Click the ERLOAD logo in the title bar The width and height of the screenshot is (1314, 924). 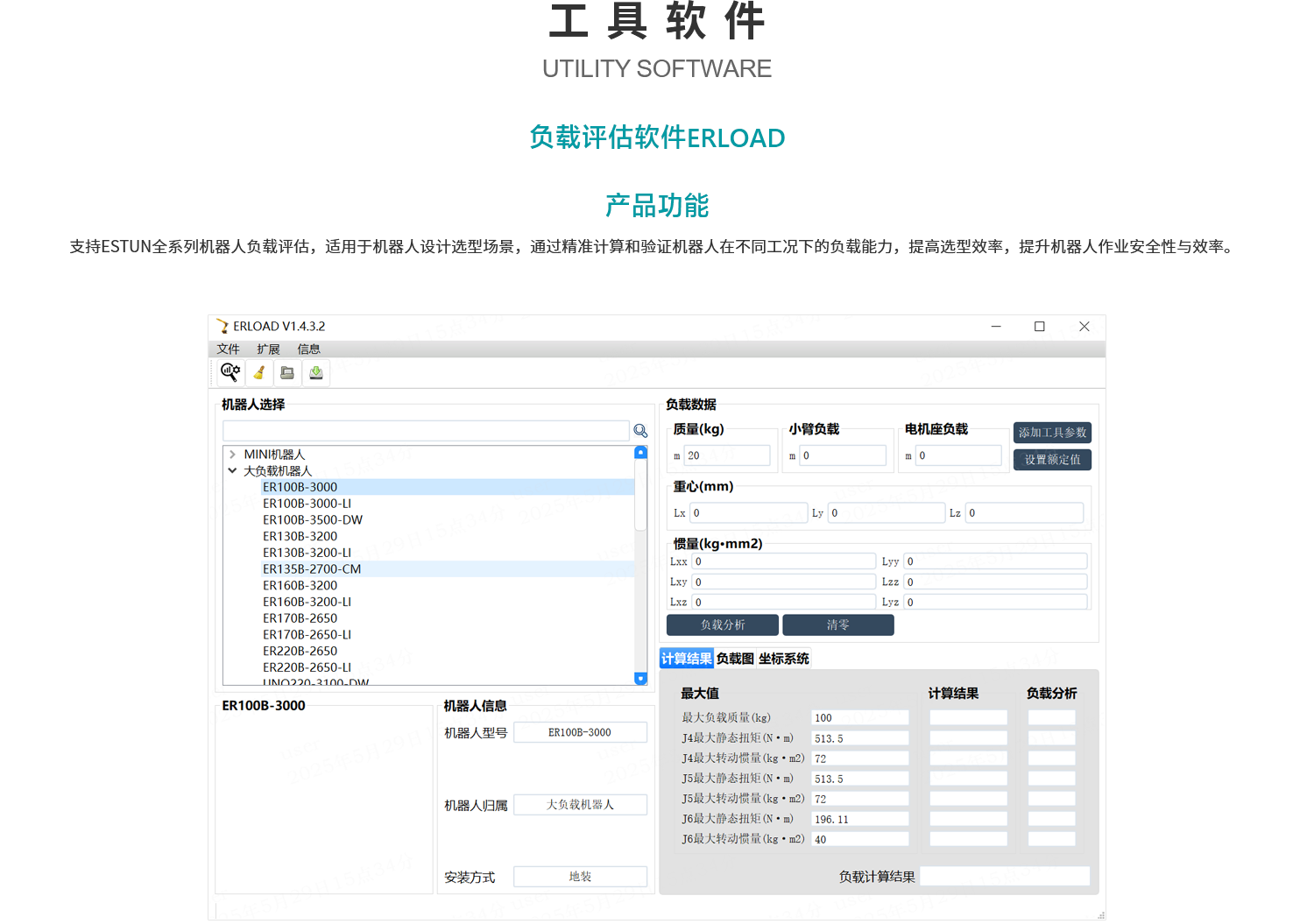tap(222, 325)
